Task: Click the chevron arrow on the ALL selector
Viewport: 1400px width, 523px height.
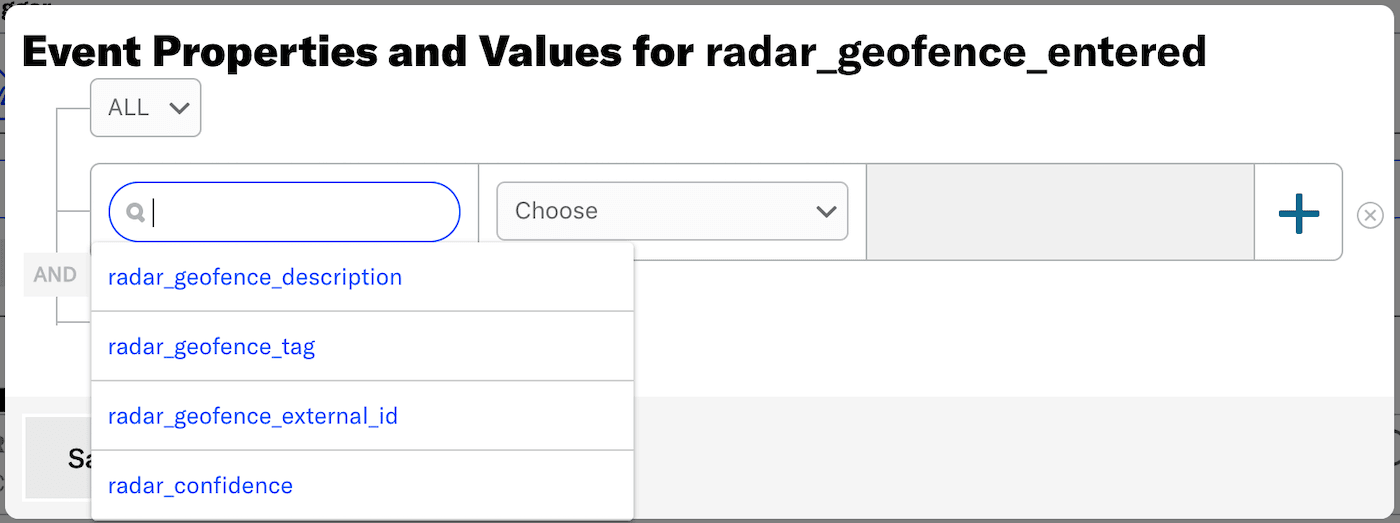Action: (180, 108)
